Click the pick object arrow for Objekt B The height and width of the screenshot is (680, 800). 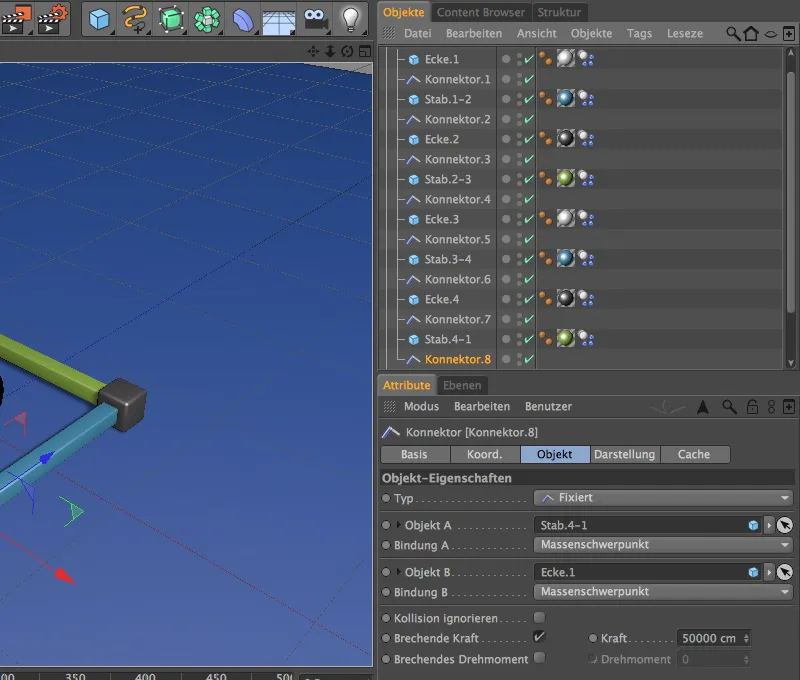(x=785, y=572)
